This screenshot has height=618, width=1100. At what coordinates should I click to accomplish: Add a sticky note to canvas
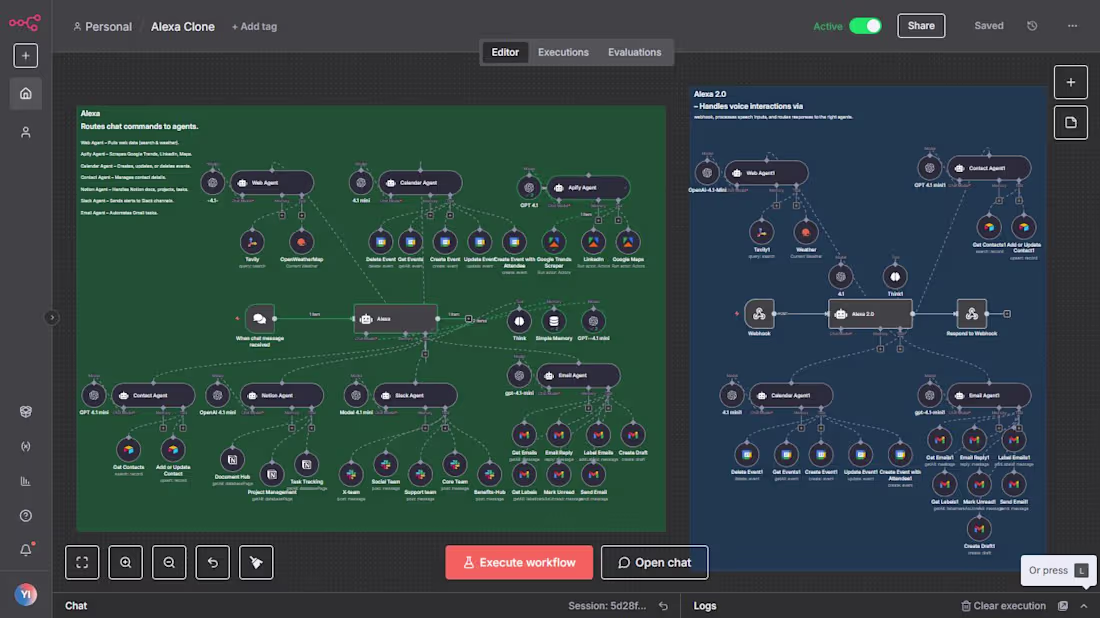pyautogui.click(x=1071, y=123)
